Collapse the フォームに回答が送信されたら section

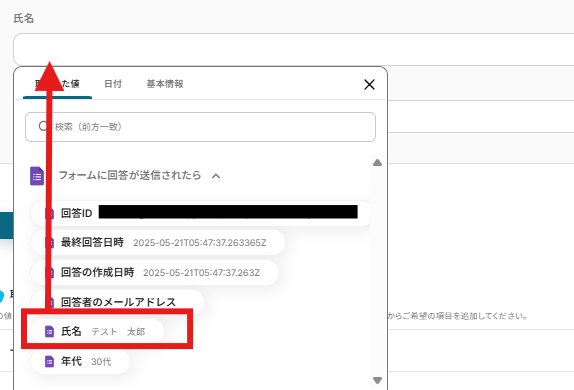(x=216, y=176)
